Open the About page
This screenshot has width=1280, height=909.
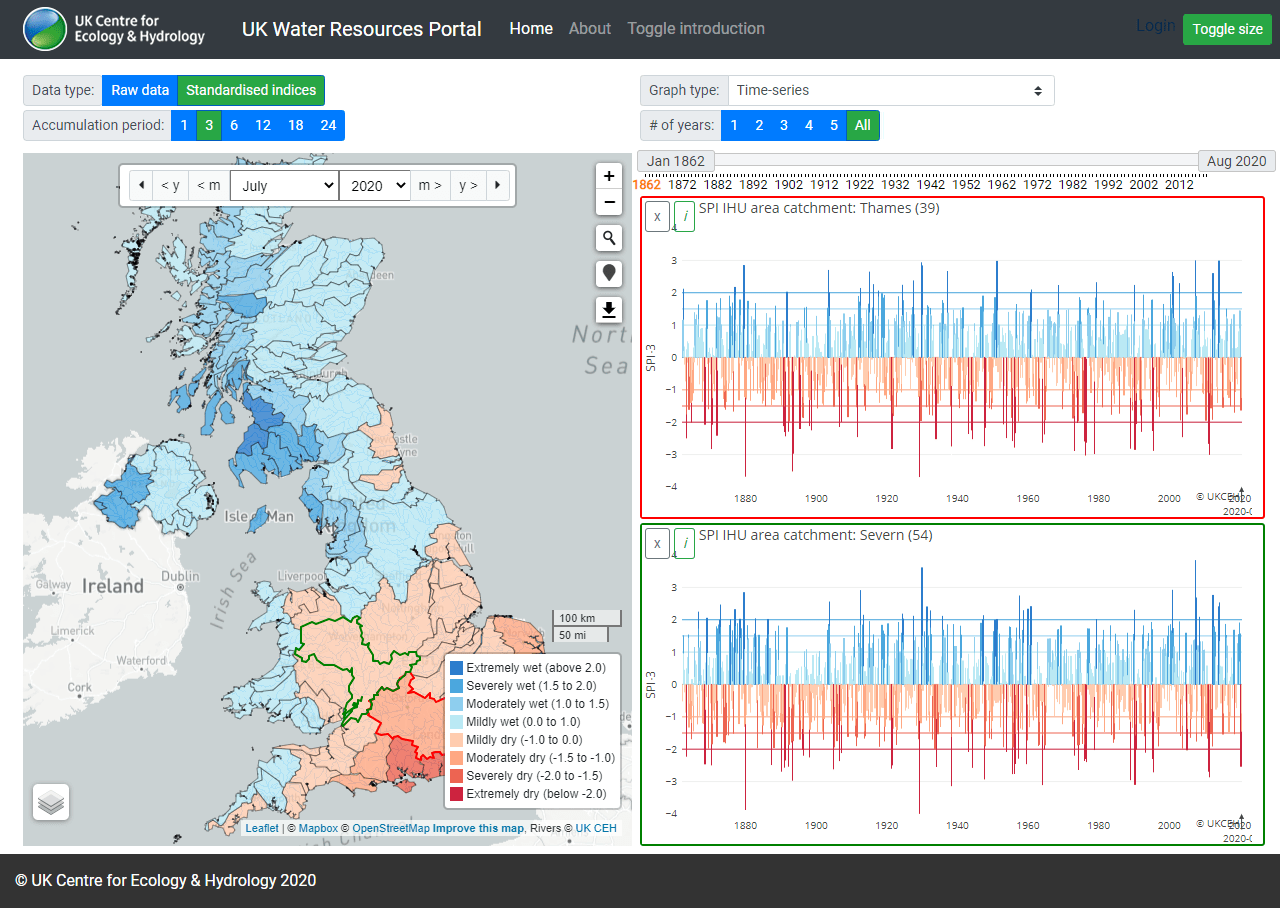coord(590,28)
